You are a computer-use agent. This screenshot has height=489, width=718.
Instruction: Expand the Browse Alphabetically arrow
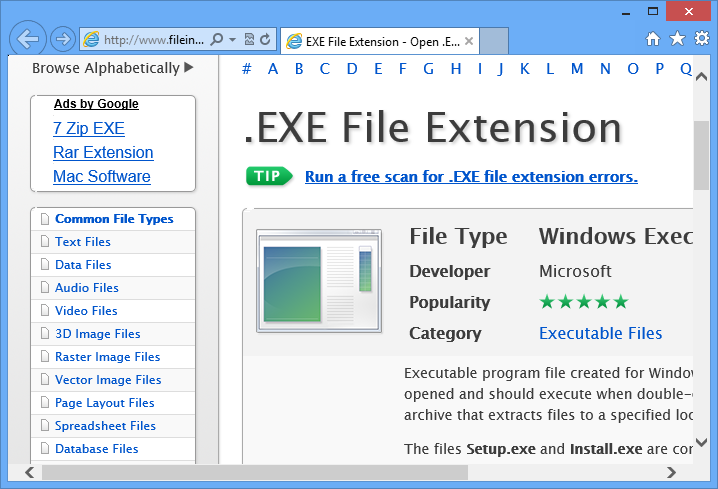pos(189,67)
